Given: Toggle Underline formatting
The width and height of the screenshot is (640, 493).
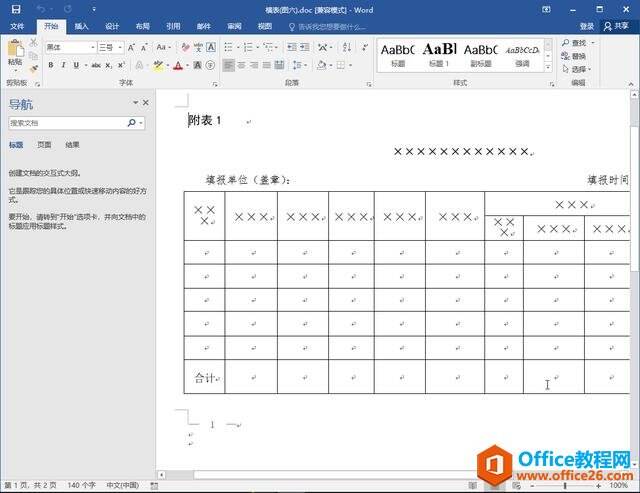Looking at the screenshot, I should [76, 65].
